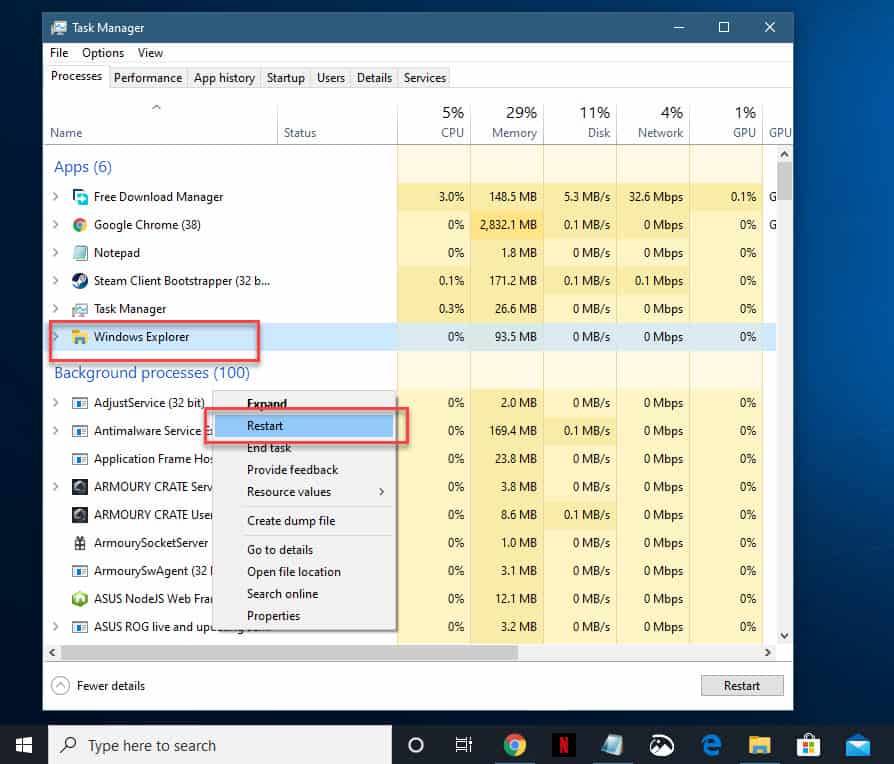Select the Notepad icon
The width and height of the screenshot is (894, 764).
click(80, 252)
